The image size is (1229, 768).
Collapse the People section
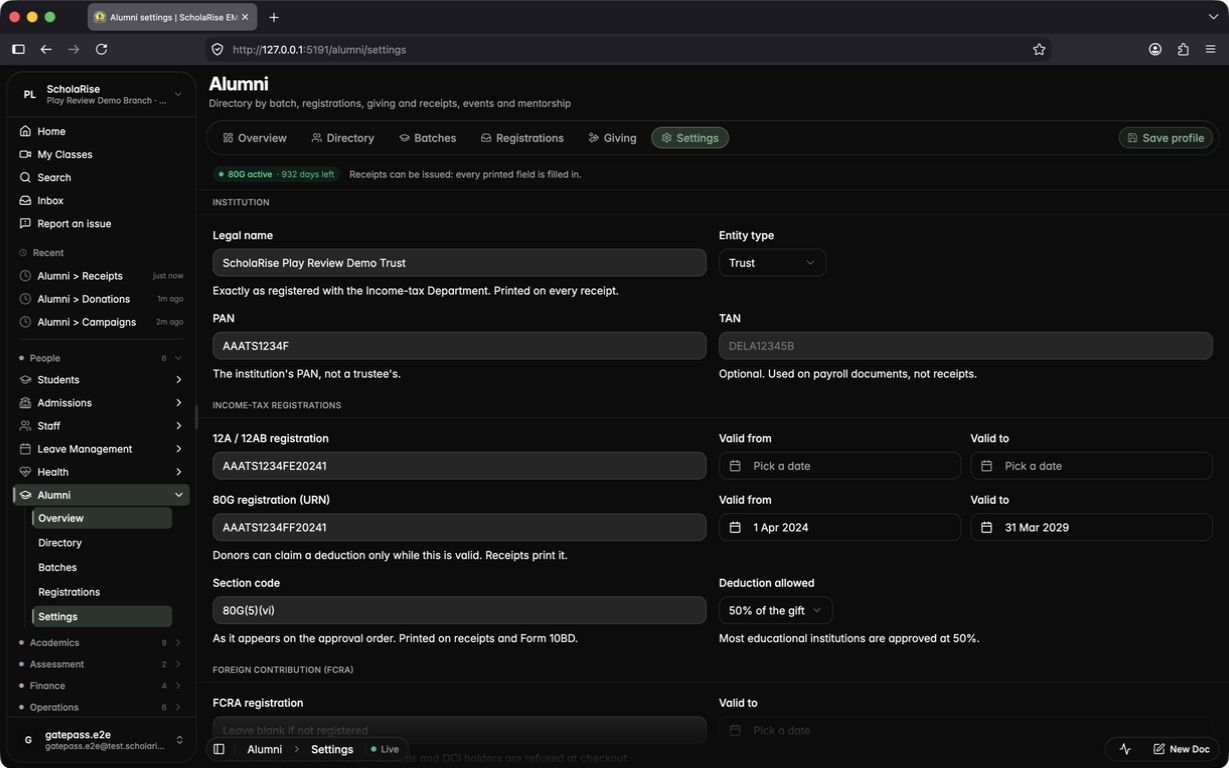[100, 358]
